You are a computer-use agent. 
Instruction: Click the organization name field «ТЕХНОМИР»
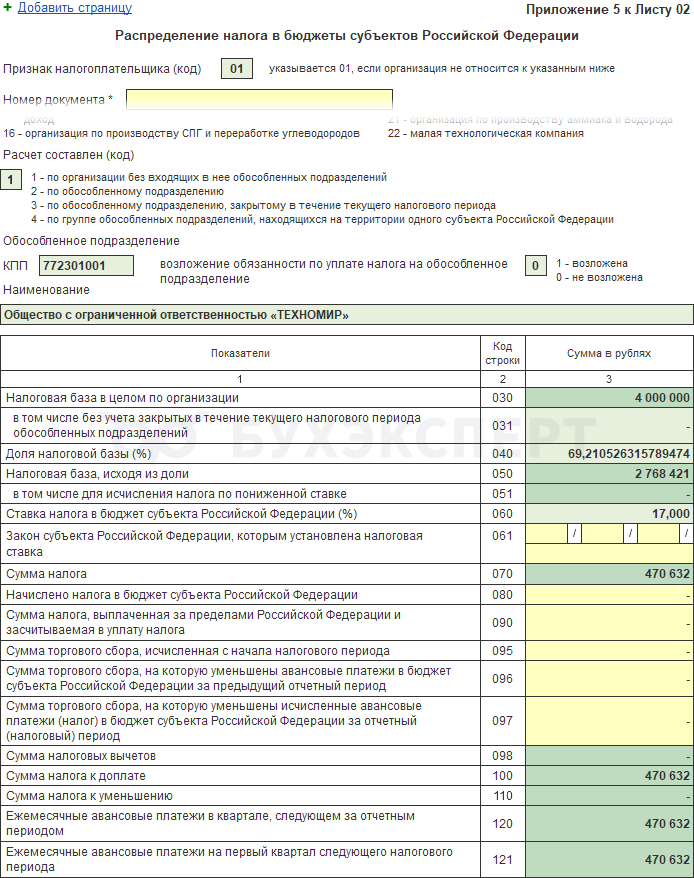coord(347,315)
